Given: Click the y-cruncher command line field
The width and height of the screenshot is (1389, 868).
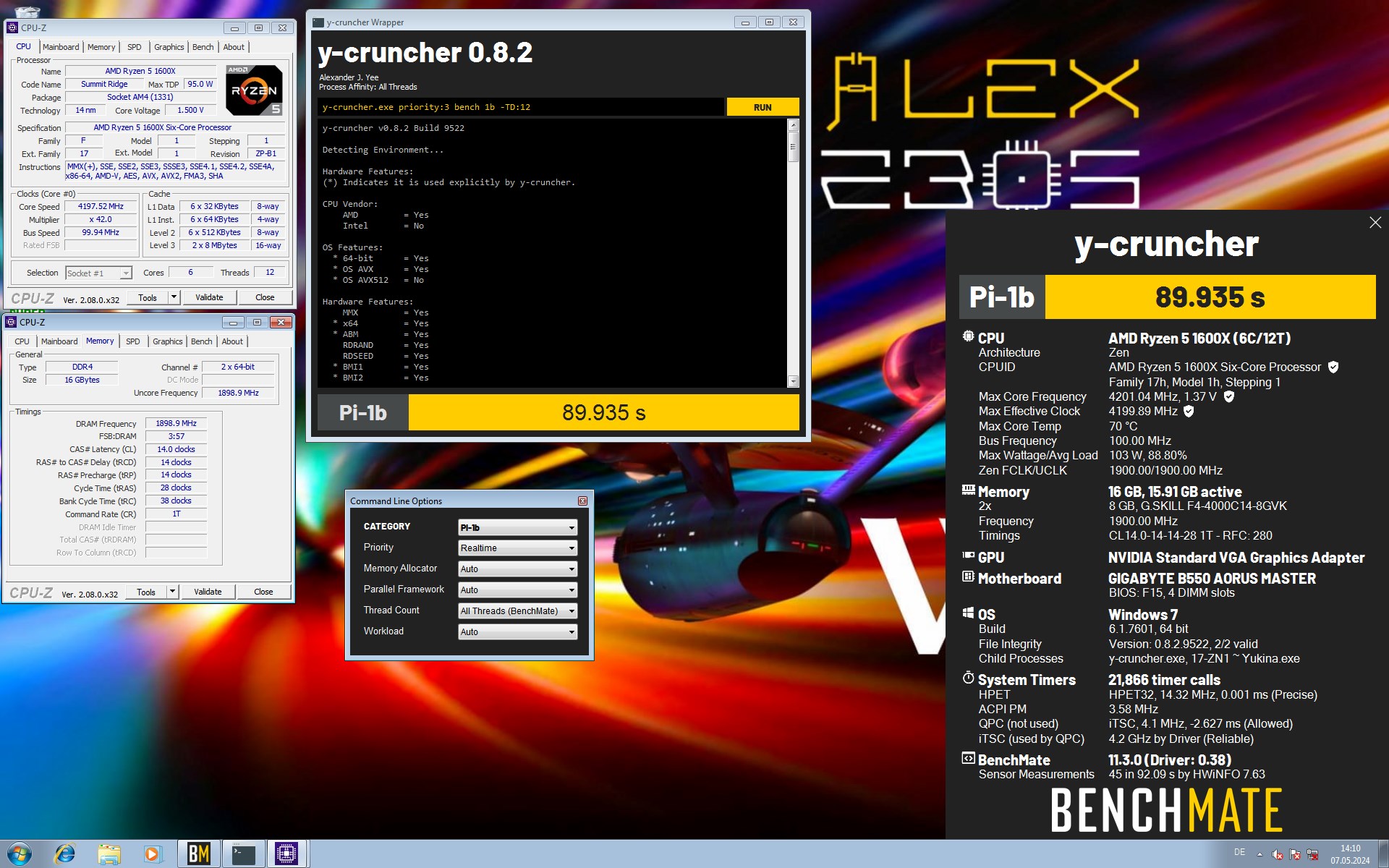Looking at the screenshot, I should point(521,107).
